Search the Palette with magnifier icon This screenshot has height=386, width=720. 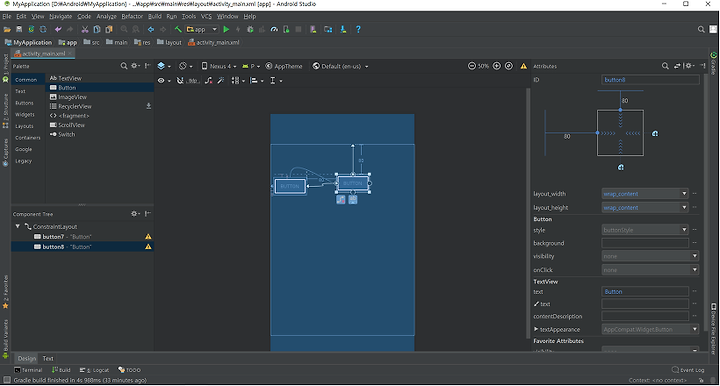point(124,66)
